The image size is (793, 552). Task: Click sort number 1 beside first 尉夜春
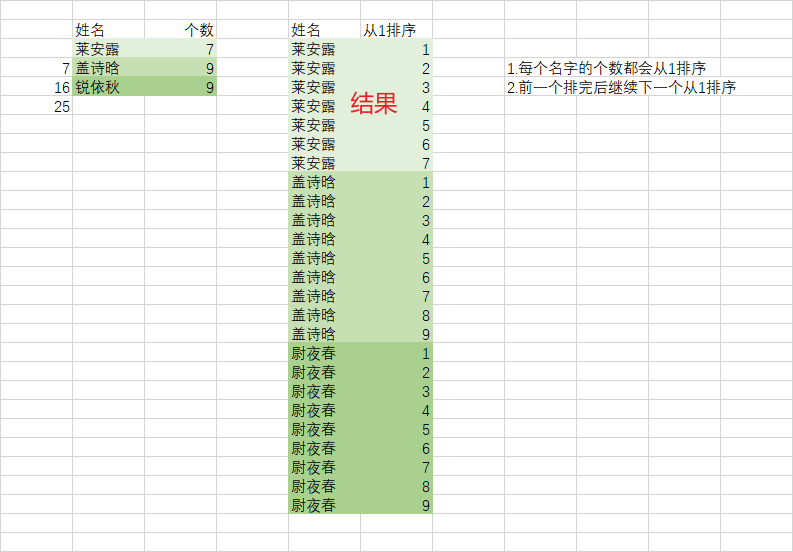coord(396,353)
